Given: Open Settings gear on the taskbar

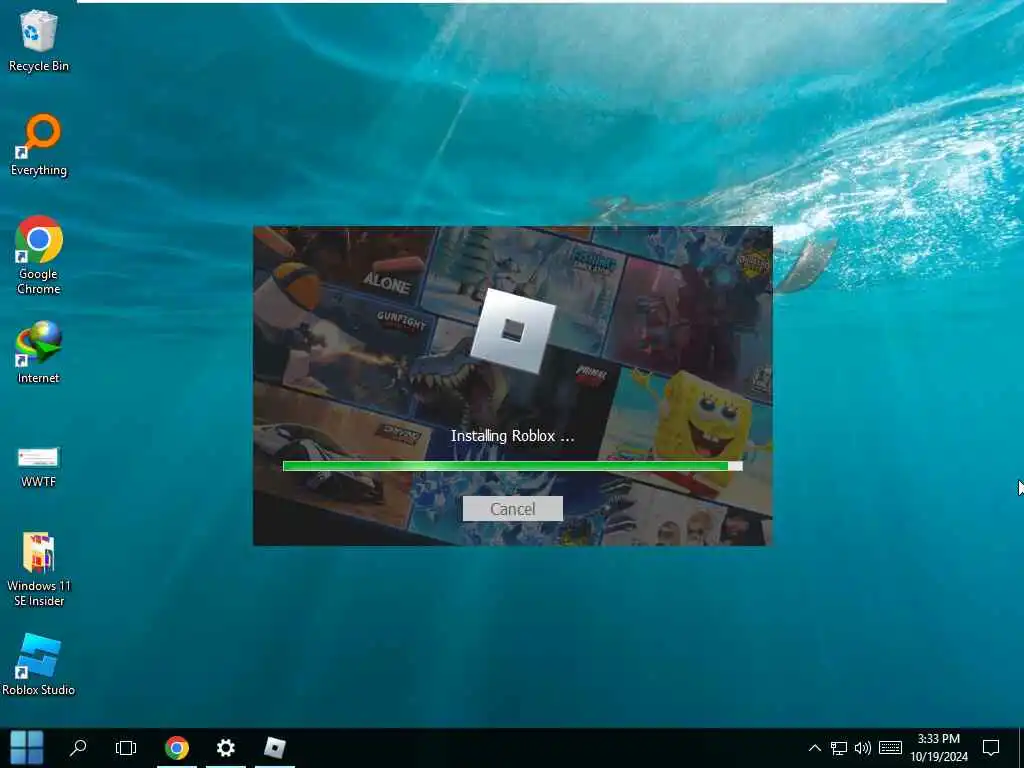Looking at the screenshot, I should [225, 748].
